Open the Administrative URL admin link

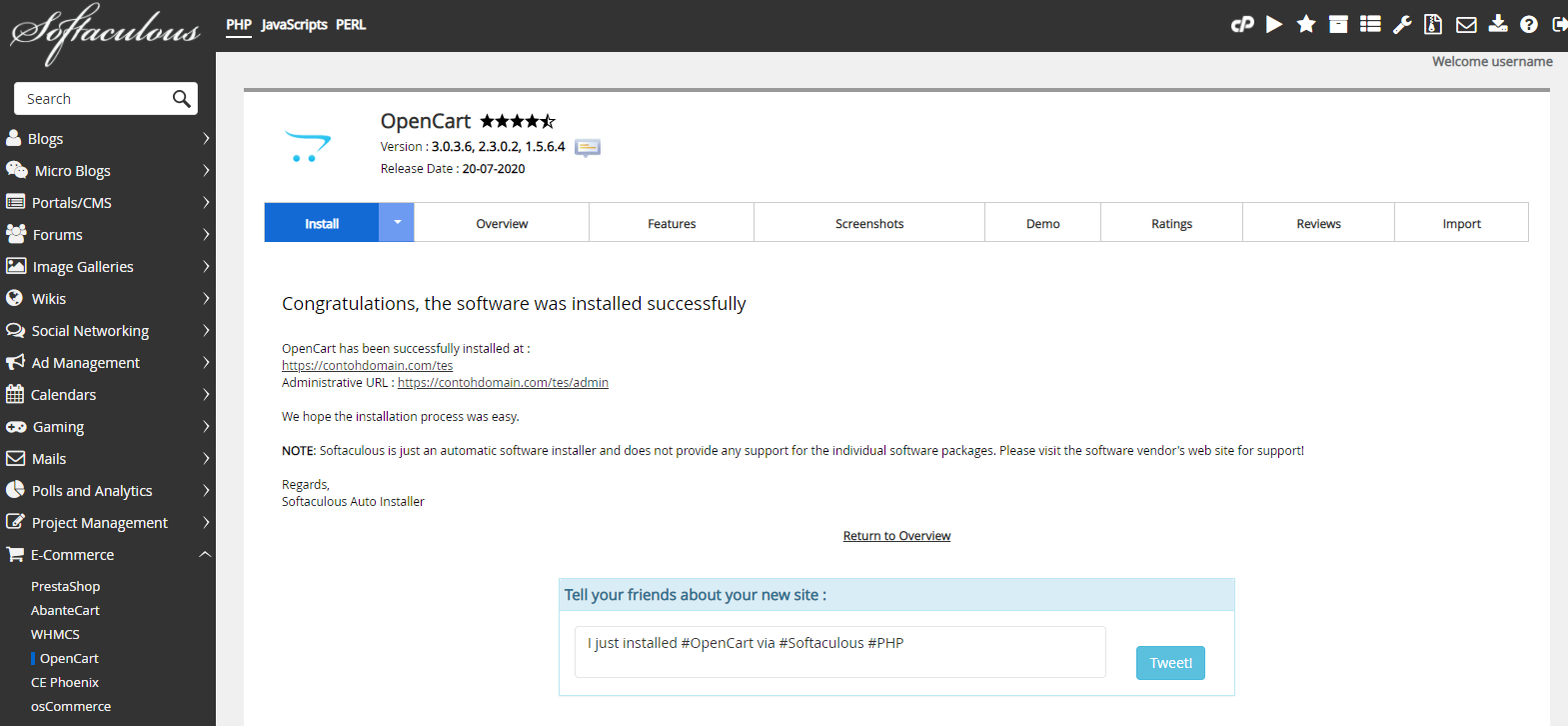point(503,383)
